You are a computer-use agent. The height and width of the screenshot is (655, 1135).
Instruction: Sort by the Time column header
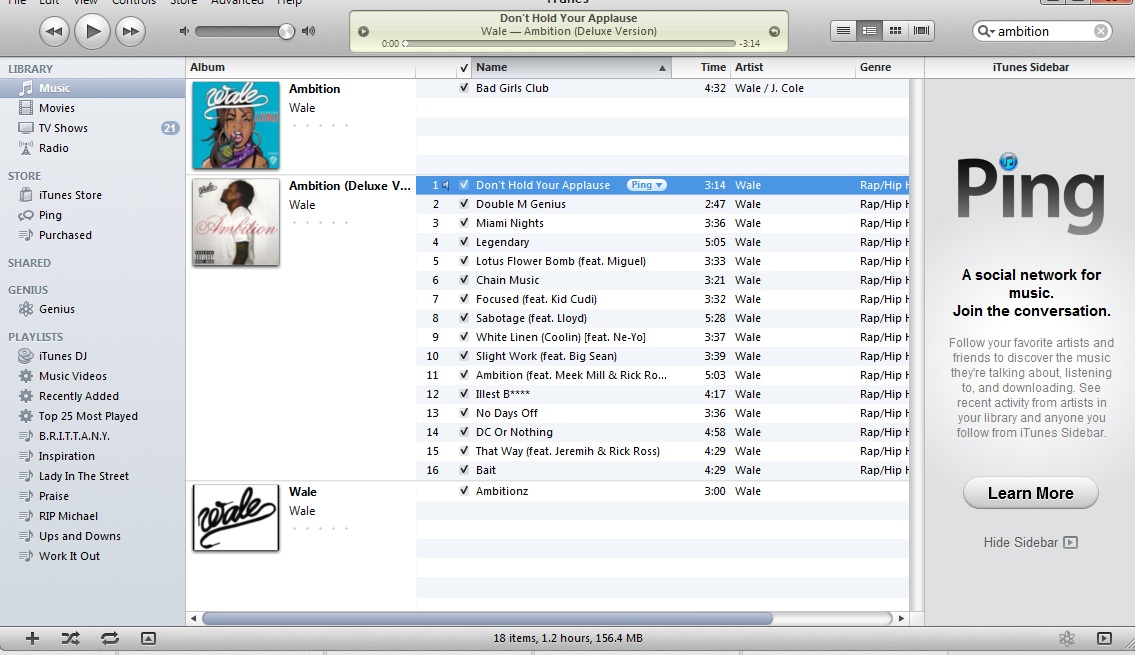pyautogui.click(x=701, y=67)
